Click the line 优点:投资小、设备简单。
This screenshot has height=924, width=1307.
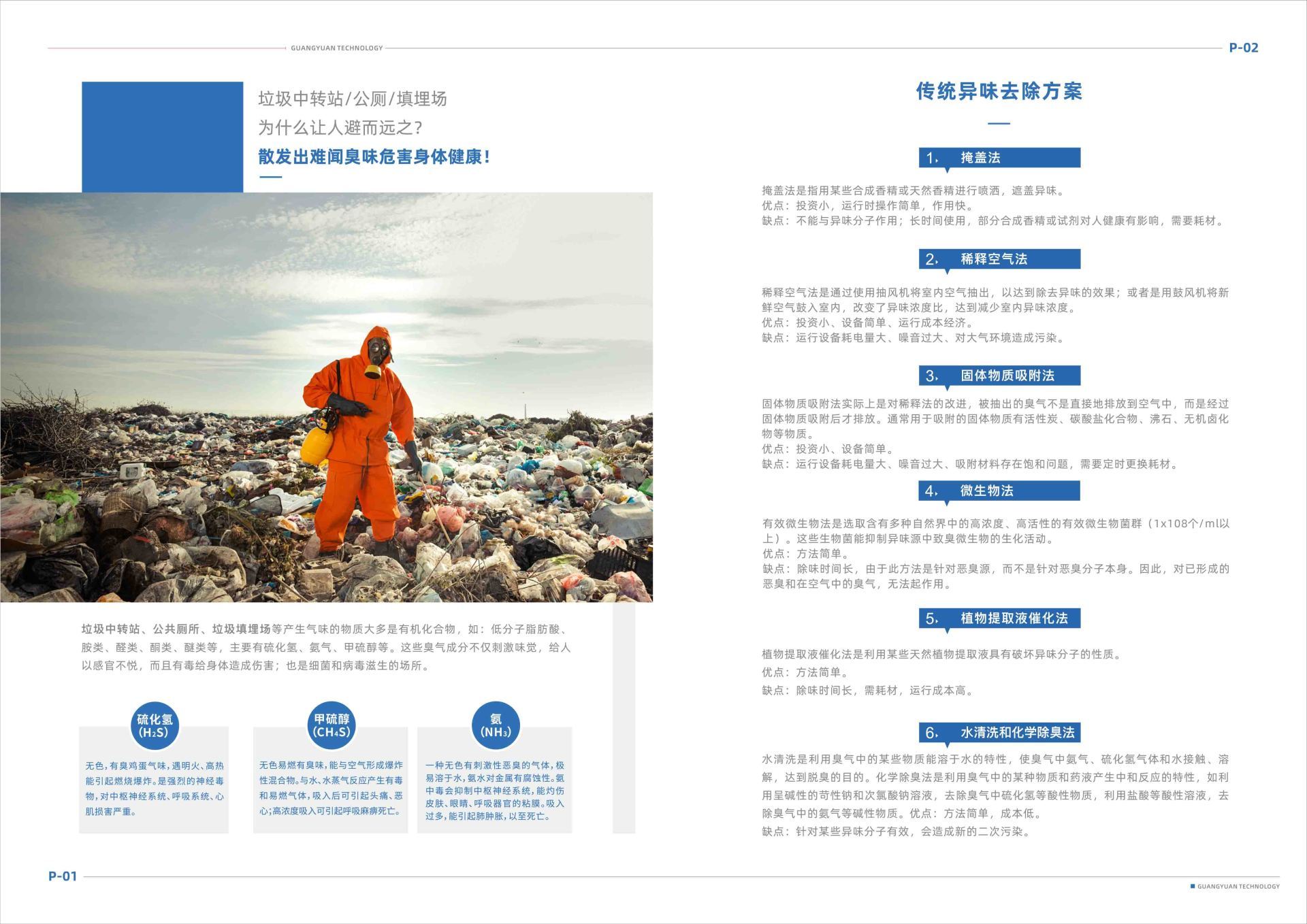point(828,449)
